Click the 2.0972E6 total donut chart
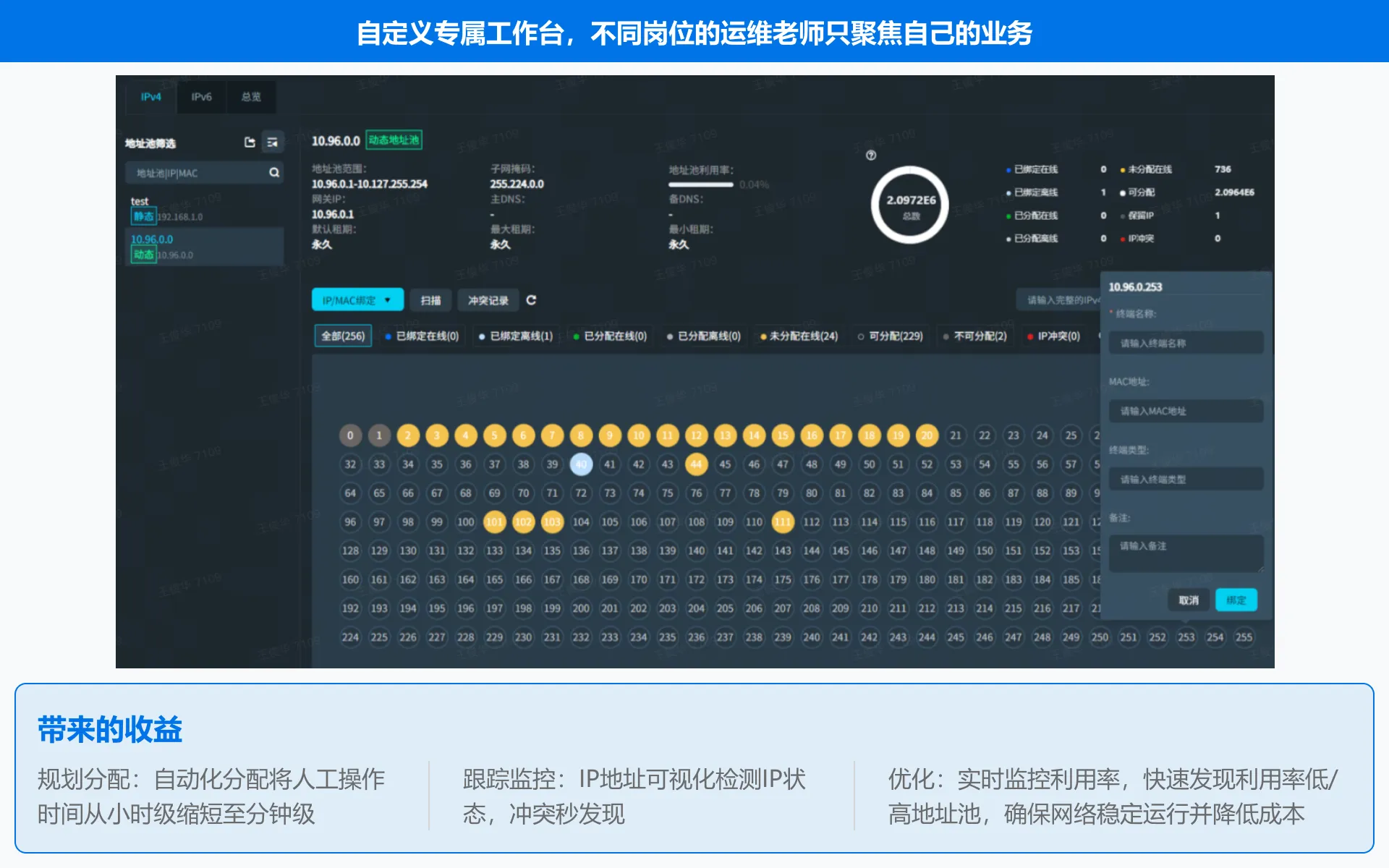The height and width of the screenshot is (868, 1389). point(910,205)
